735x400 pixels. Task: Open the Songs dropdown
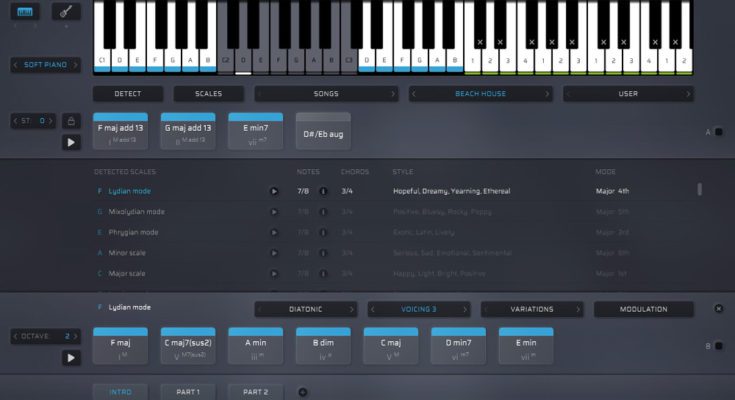coord(326,94)
